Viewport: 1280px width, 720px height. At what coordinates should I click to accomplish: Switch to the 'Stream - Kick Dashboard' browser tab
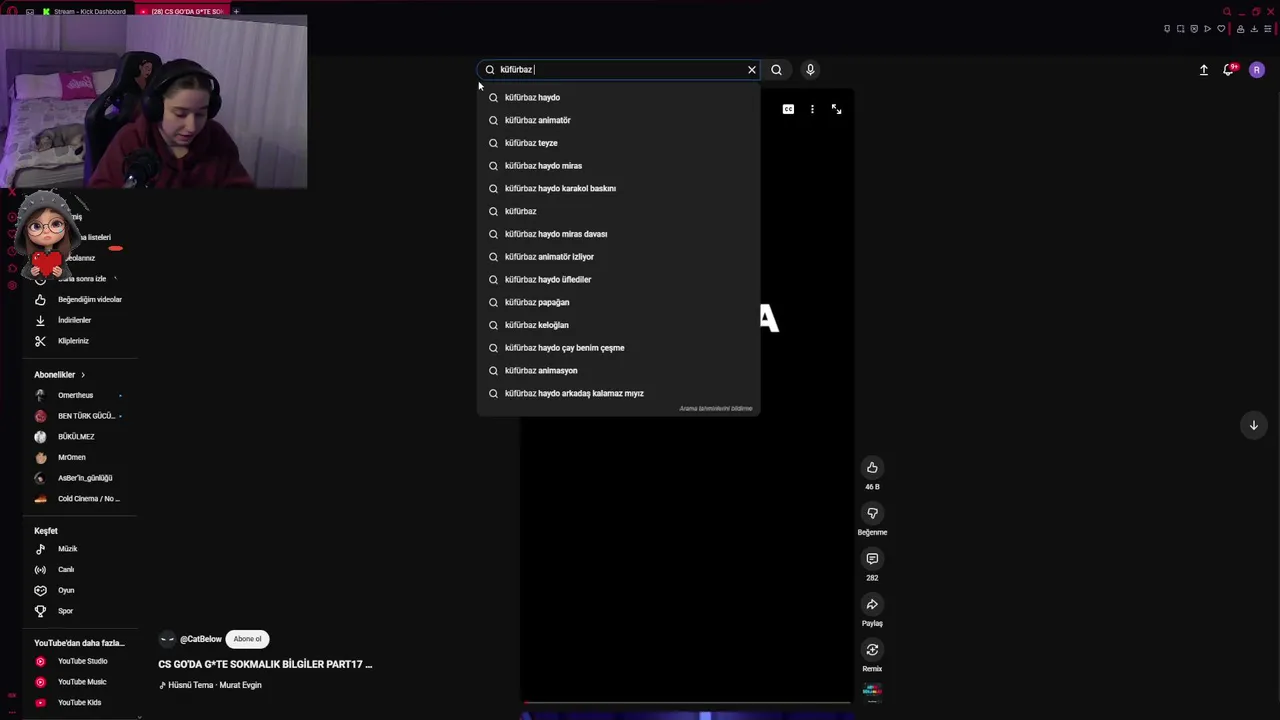point(84,12)
